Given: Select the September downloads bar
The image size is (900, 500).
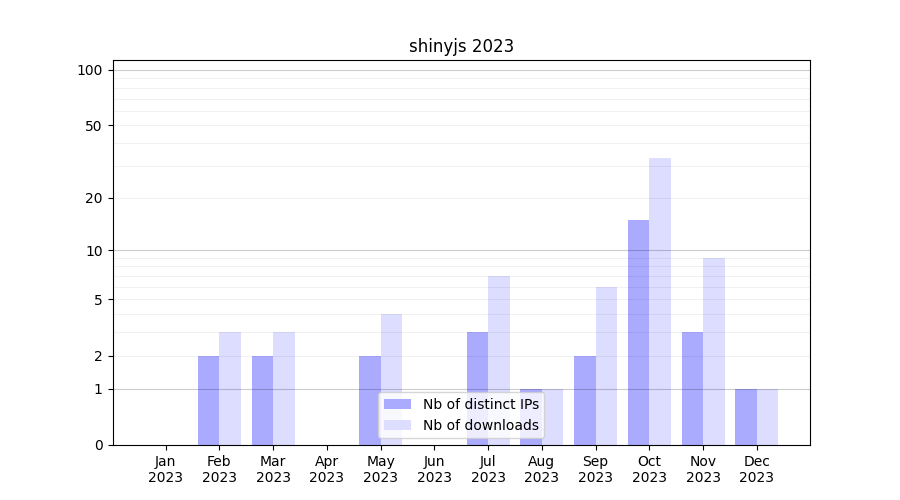Looking at the screenshot, I should click(606, 365).
